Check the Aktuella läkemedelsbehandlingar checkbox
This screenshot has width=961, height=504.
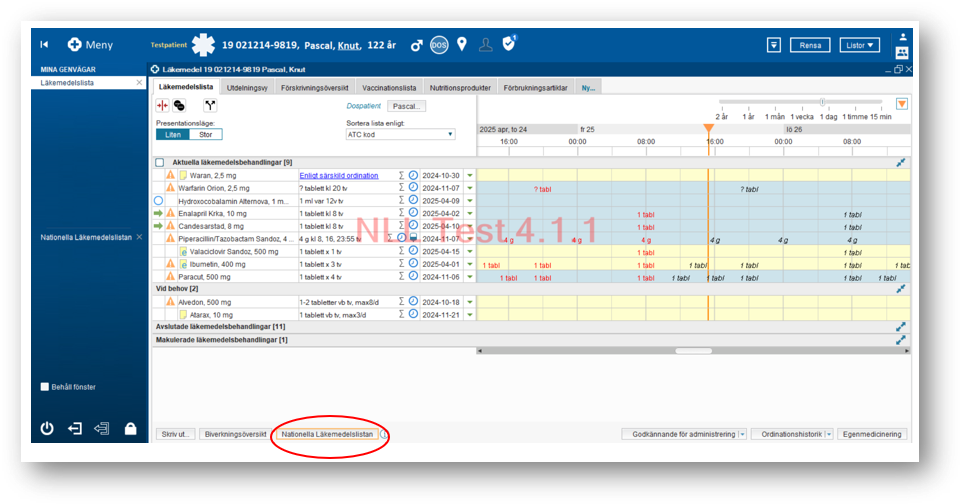pyautogui.click(x=160, y=162)
